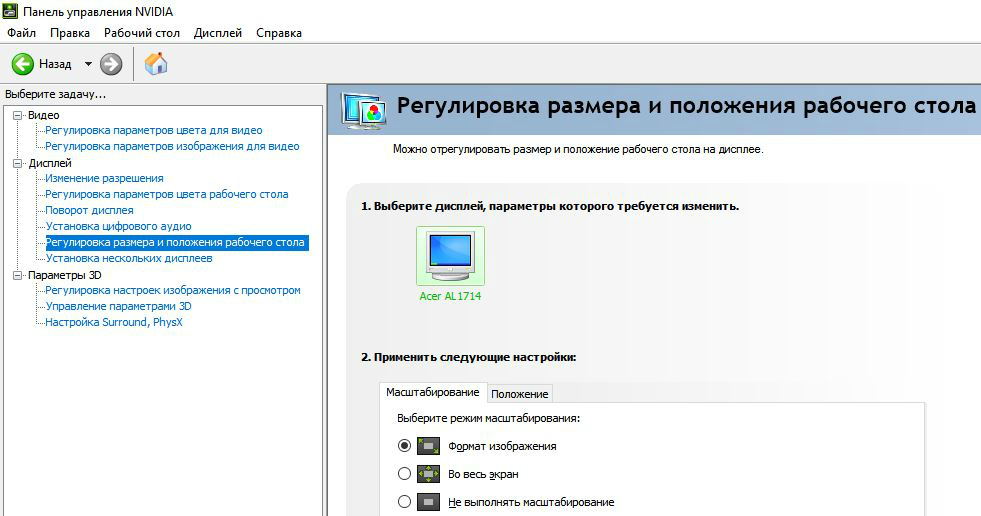Click the "Acer AL1714" display label
This screenshot has height=516, width=981.
[450, 296]
